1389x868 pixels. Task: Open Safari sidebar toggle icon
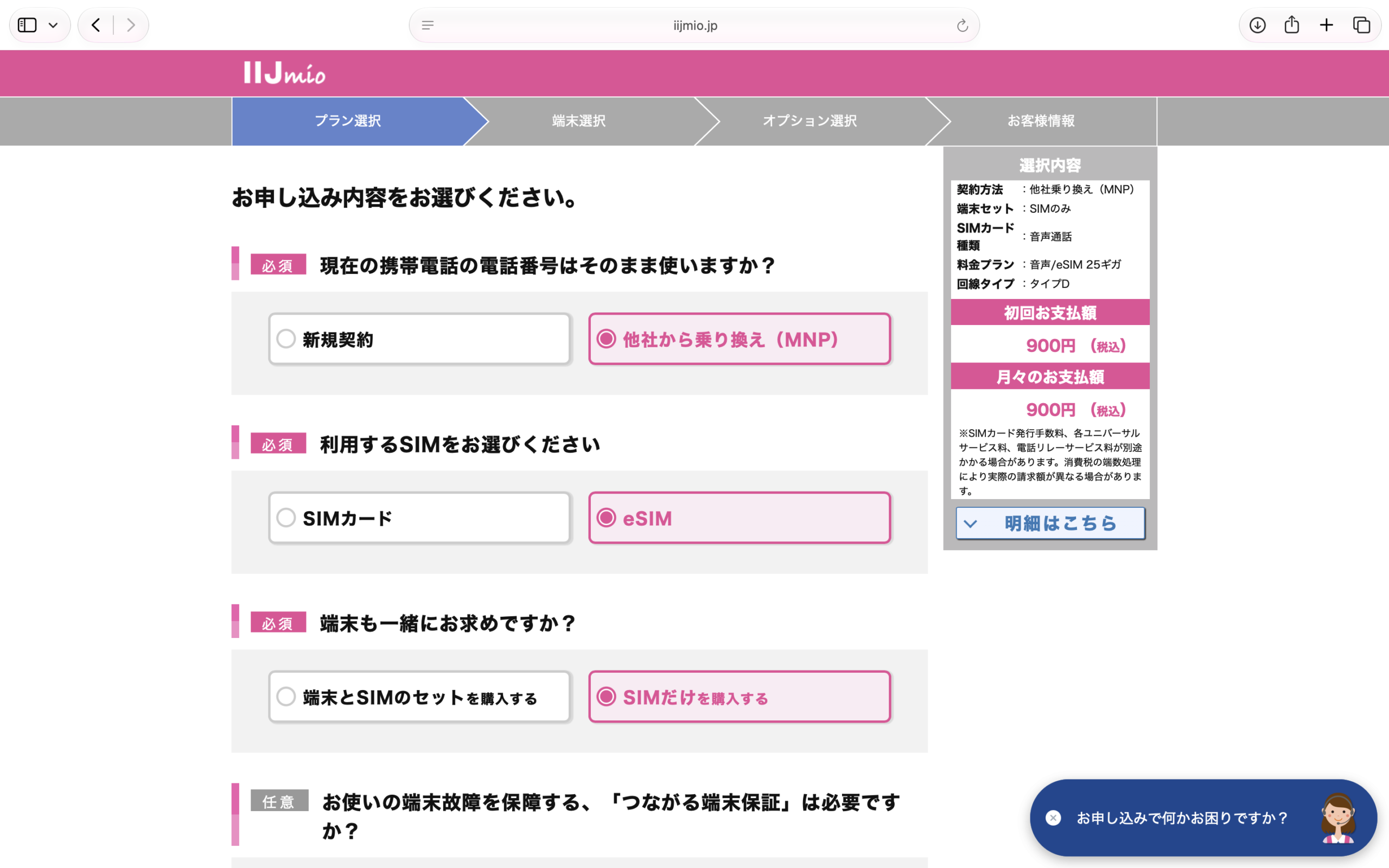pos(27,25)
